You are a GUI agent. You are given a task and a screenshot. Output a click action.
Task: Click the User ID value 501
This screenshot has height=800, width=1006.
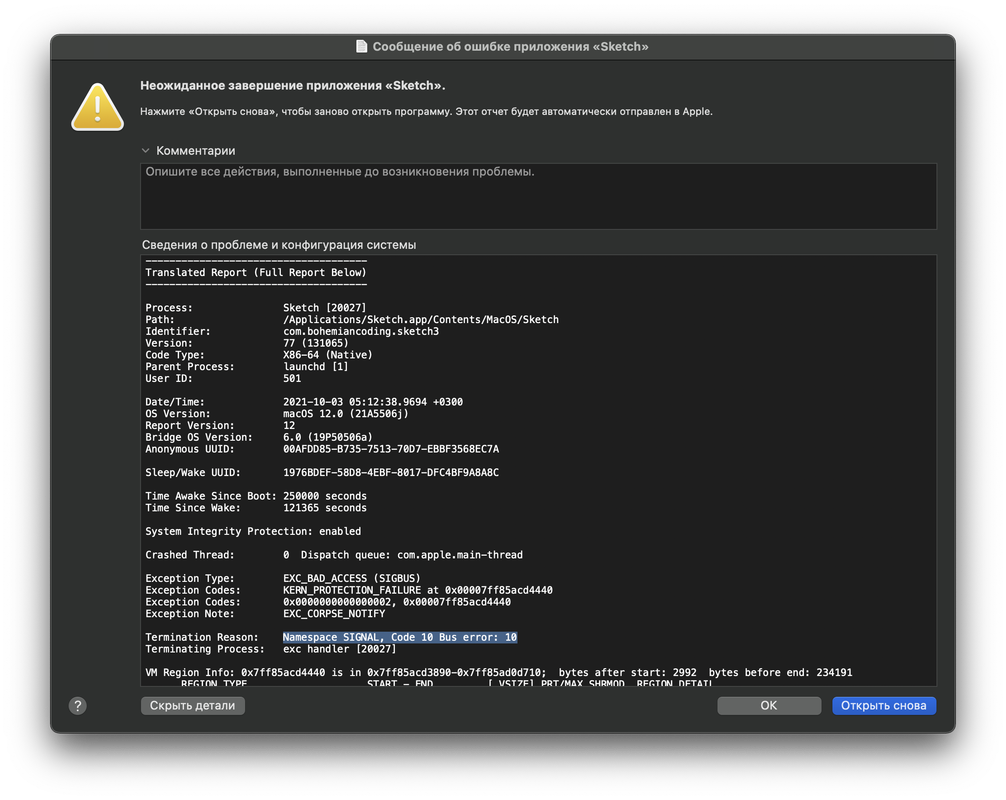(x=292, y=379)
